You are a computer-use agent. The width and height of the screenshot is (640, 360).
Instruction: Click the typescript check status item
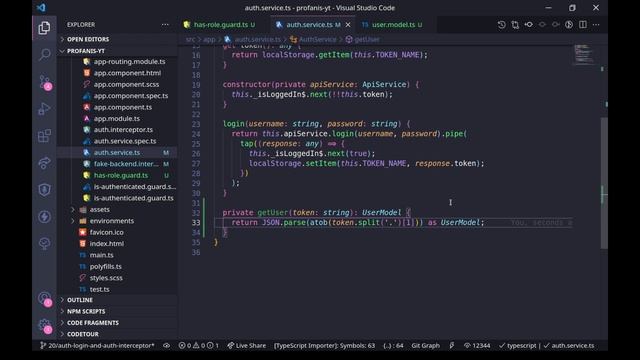pos(518,345)
